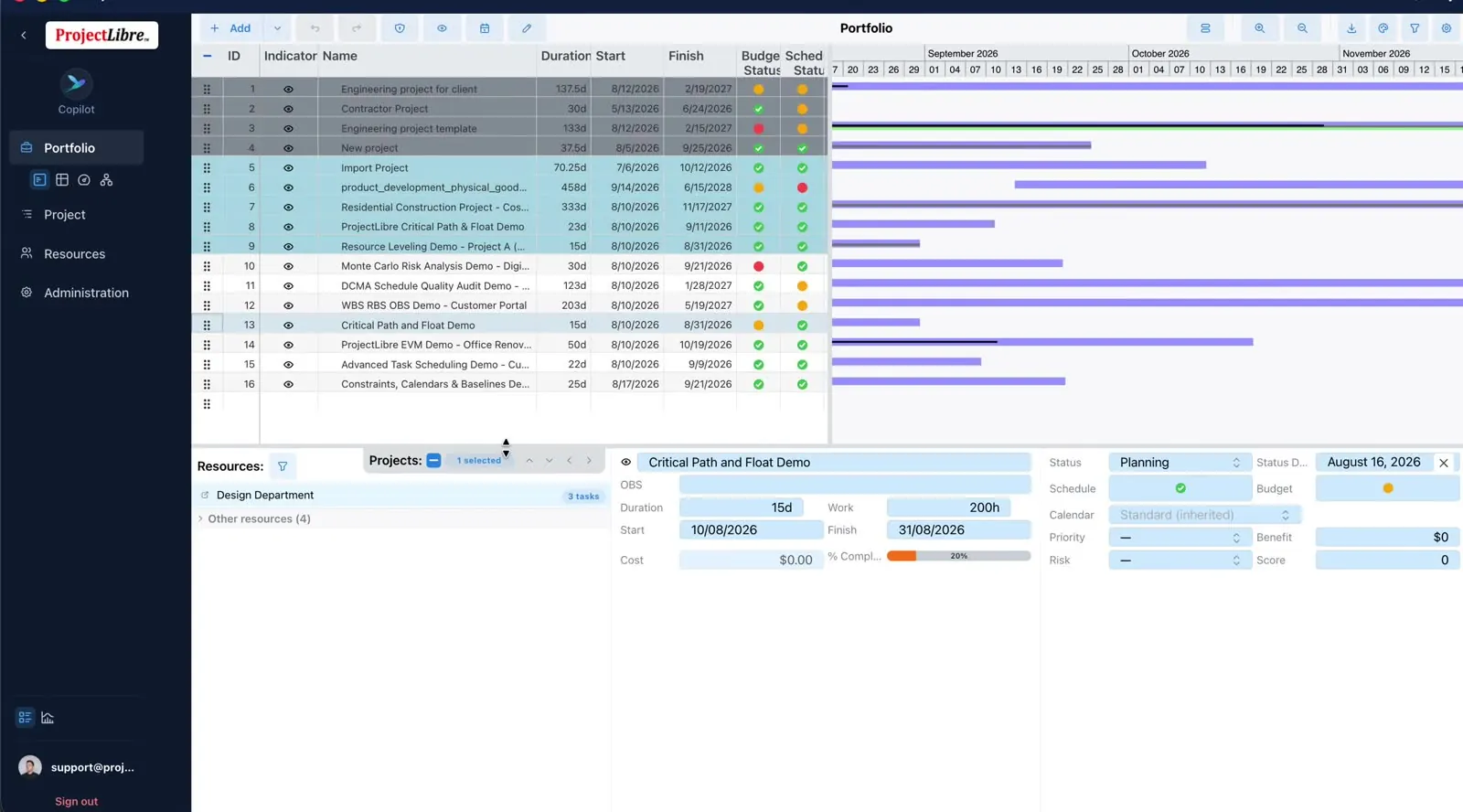Image resolution: width=1463 pixels, height=812 pixels.
Task: Switch to Gantt view under Portfolio
Action: [x=39, y=180]
